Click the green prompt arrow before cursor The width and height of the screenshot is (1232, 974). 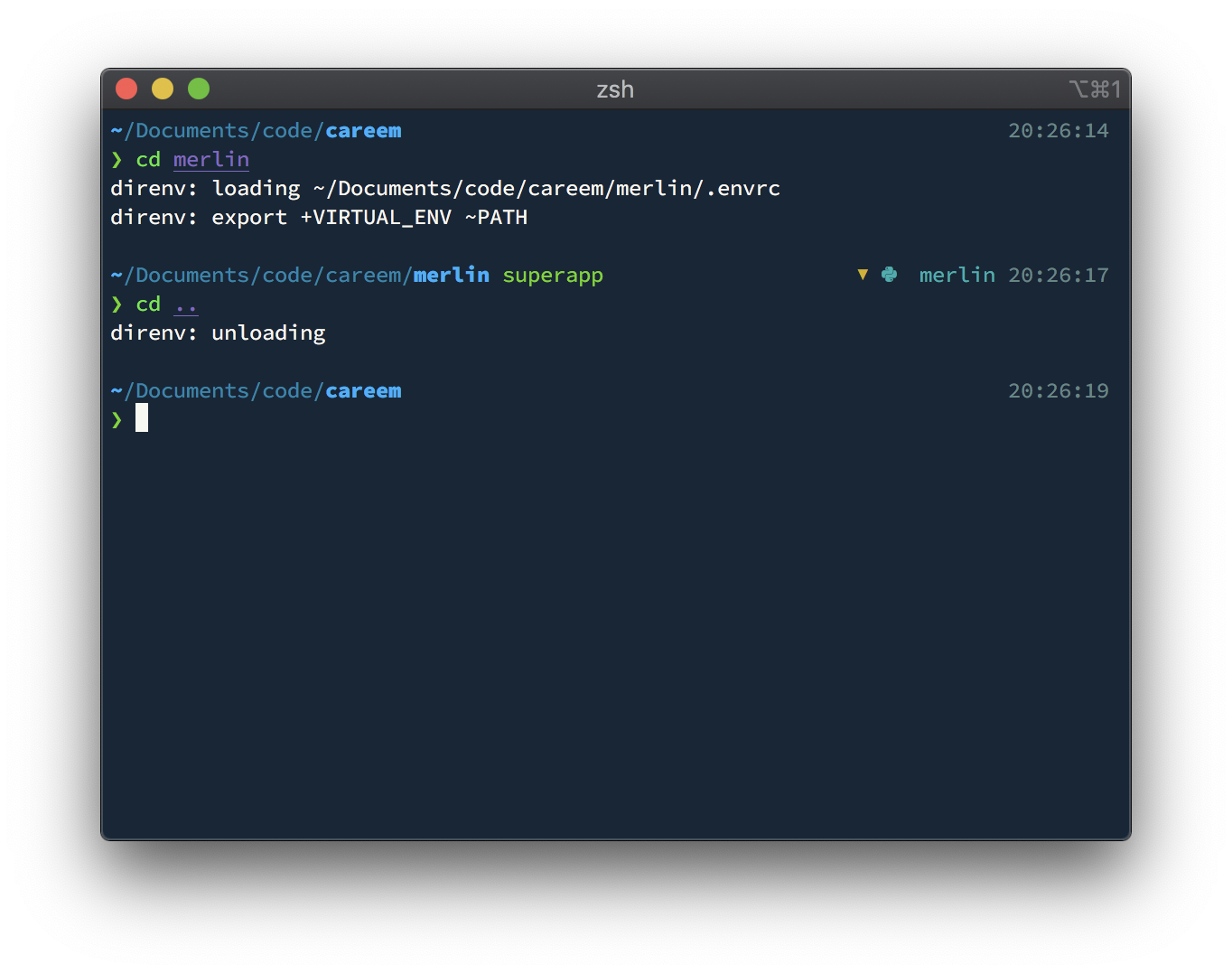pos(117,419)
